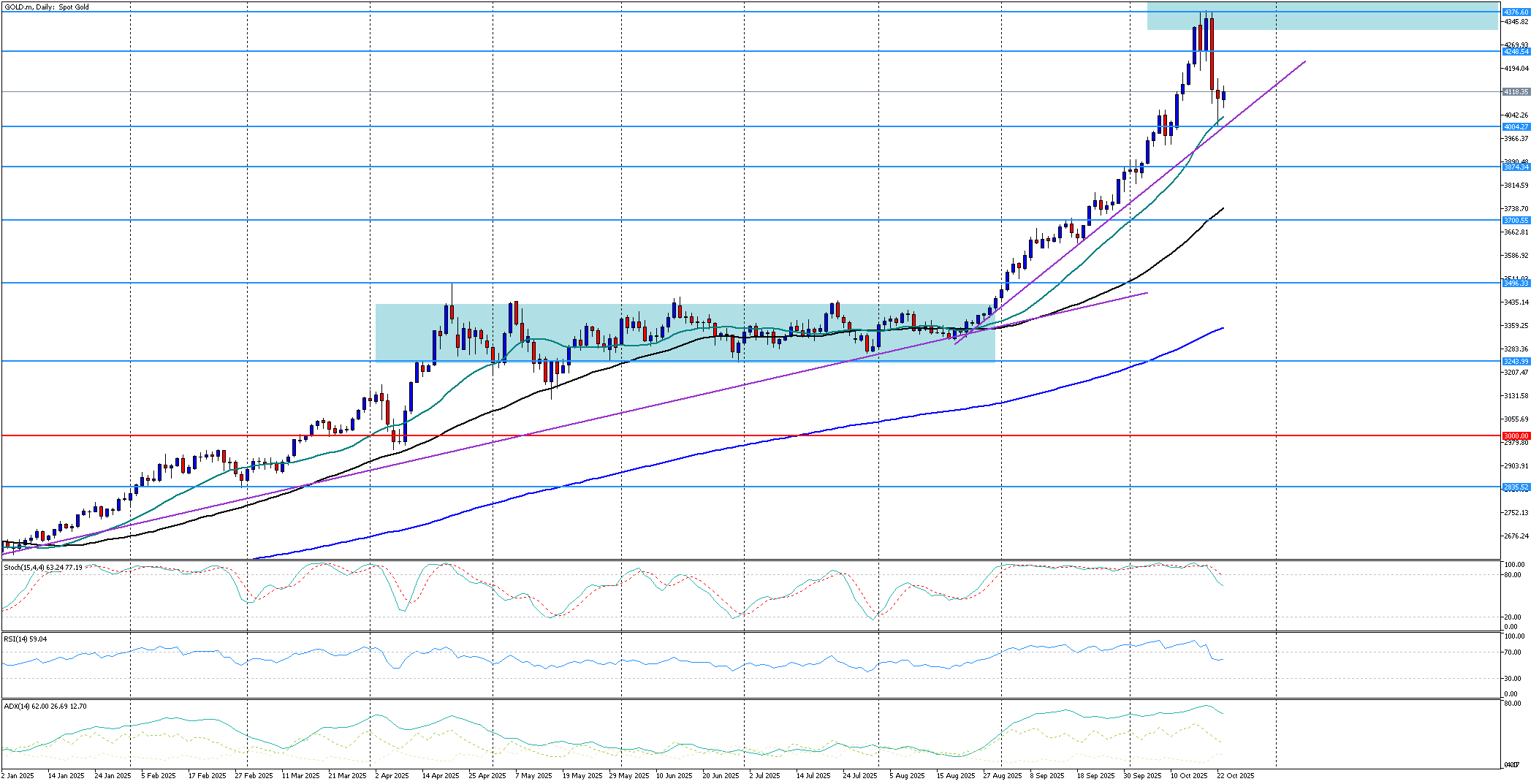The image size is (1539, 784).
Task: Click the 3496.33 price level tag
Action: 1513,283
